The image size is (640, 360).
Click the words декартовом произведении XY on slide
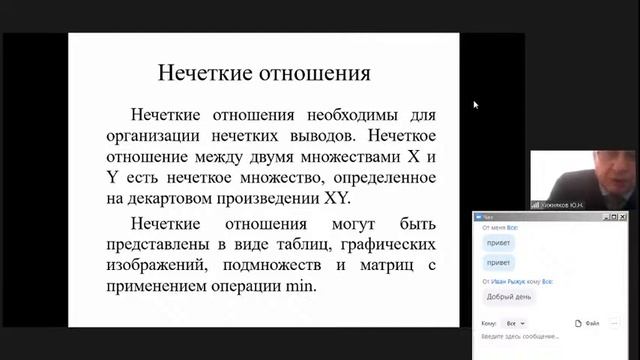[x=239, y=198]
